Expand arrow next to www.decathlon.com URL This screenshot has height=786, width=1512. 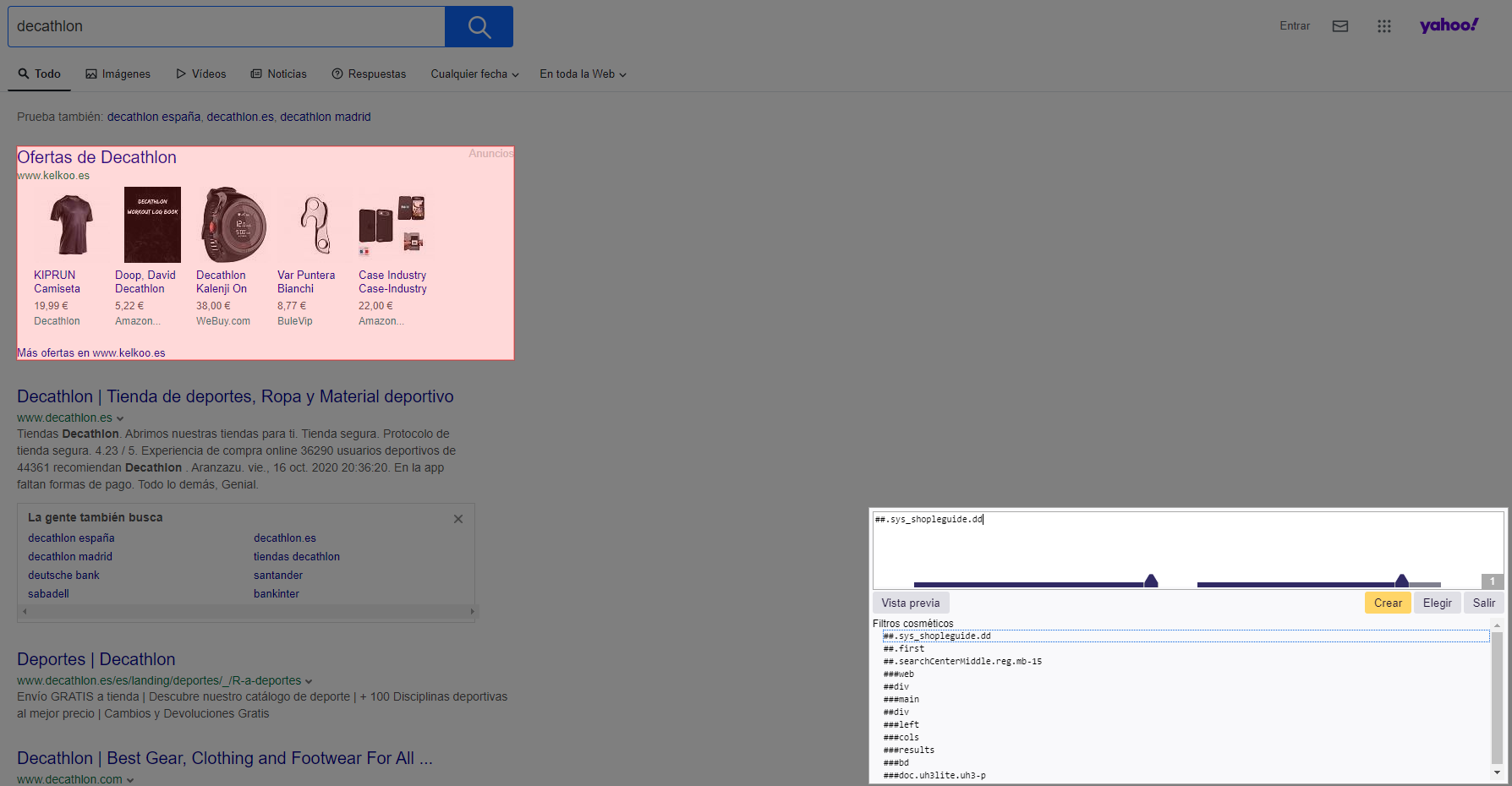[x=130, y=780]
